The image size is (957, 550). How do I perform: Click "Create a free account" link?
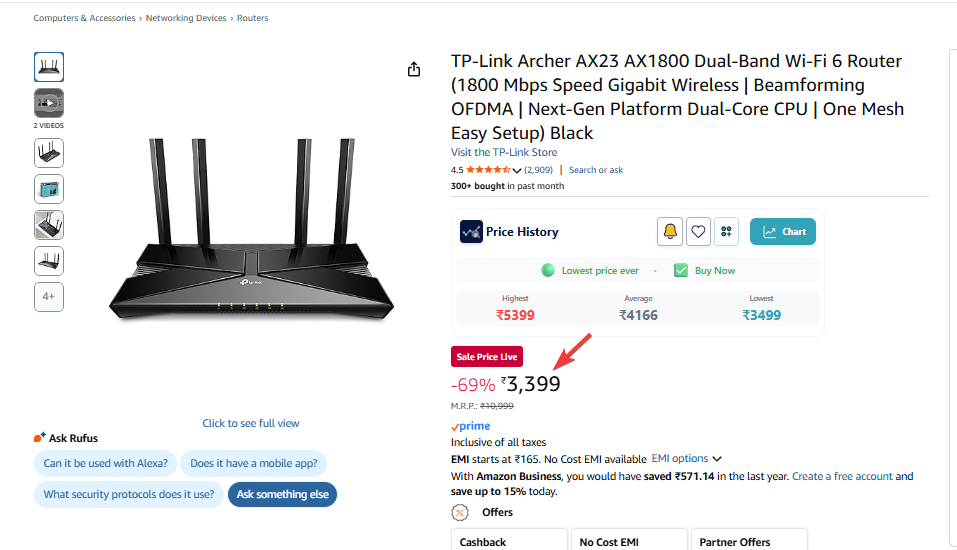[x=842, y=477]
